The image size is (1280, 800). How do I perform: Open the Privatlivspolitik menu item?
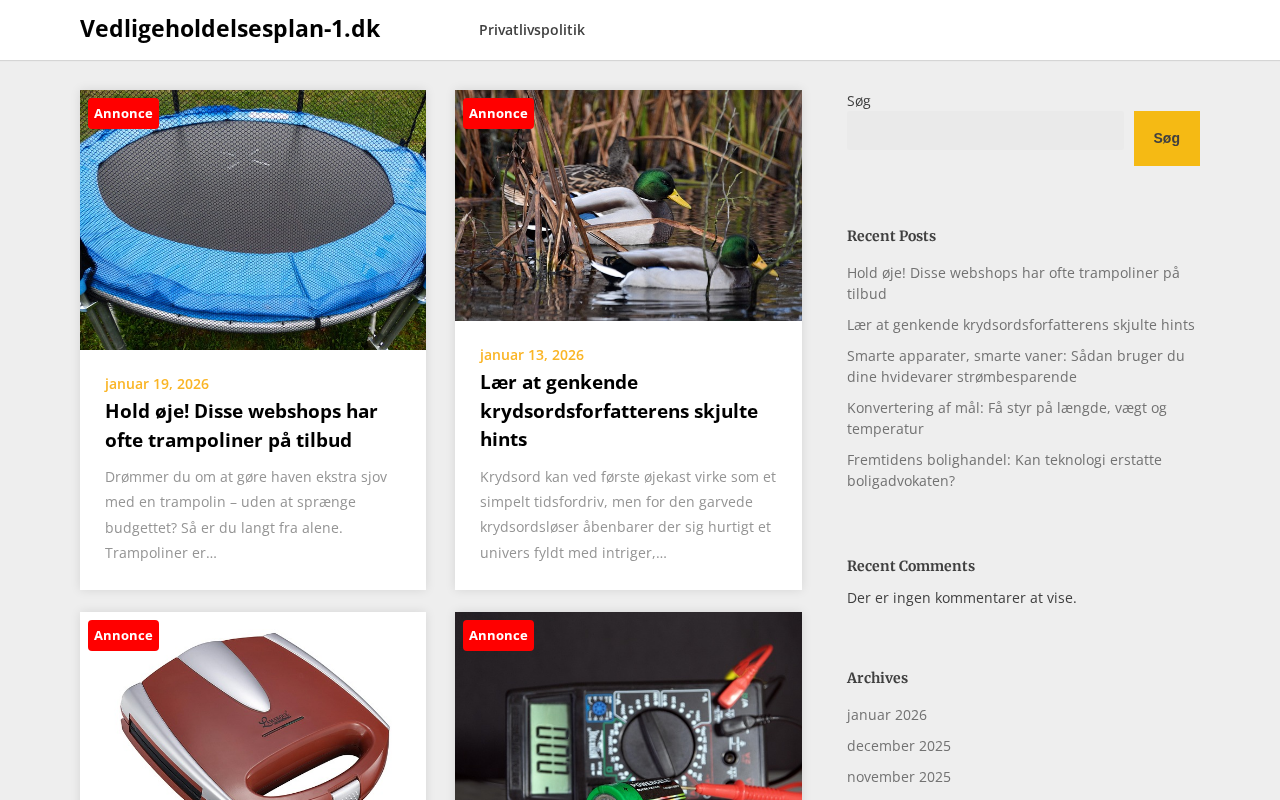[x=531, y=30]
